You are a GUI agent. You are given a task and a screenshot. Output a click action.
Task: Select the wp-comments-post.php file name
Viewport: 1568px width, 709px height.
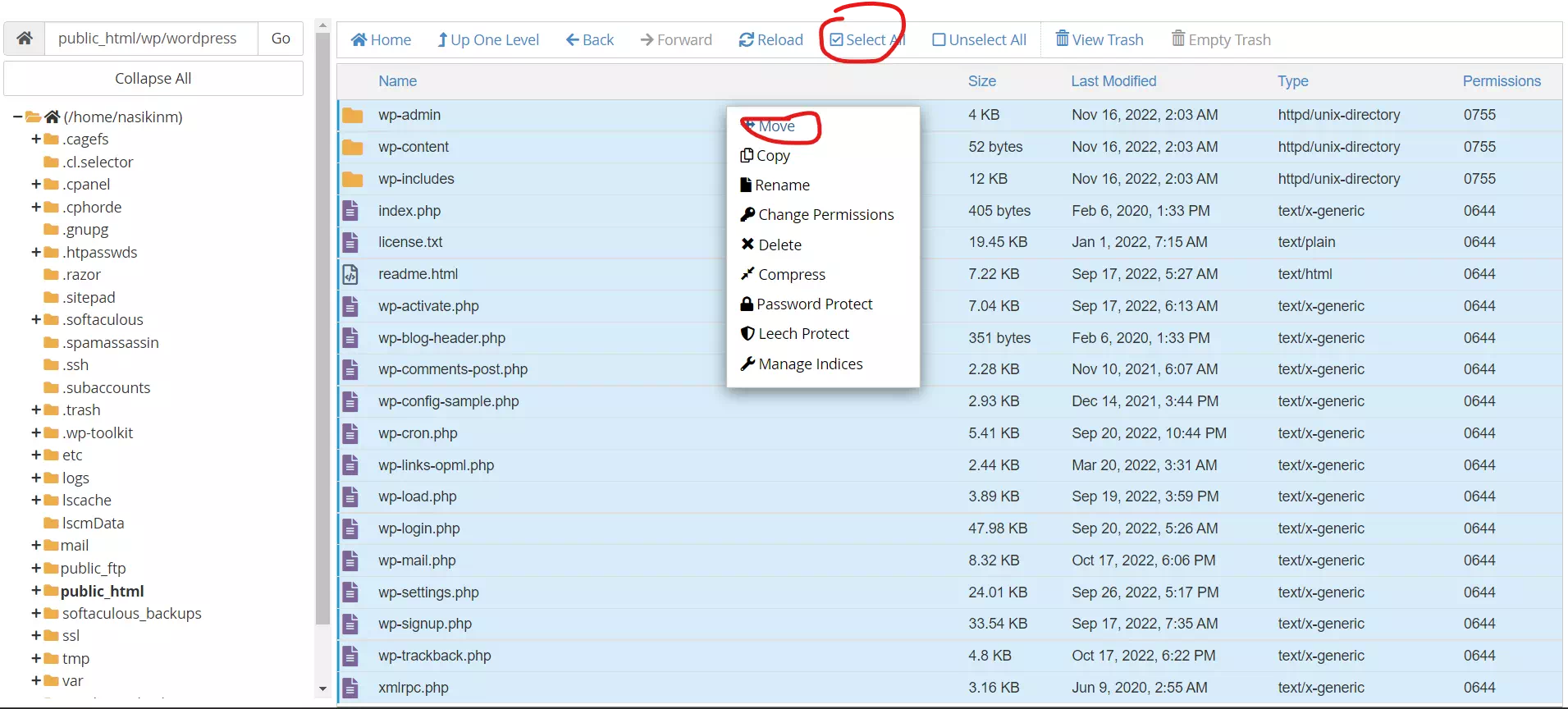(453, 369)
